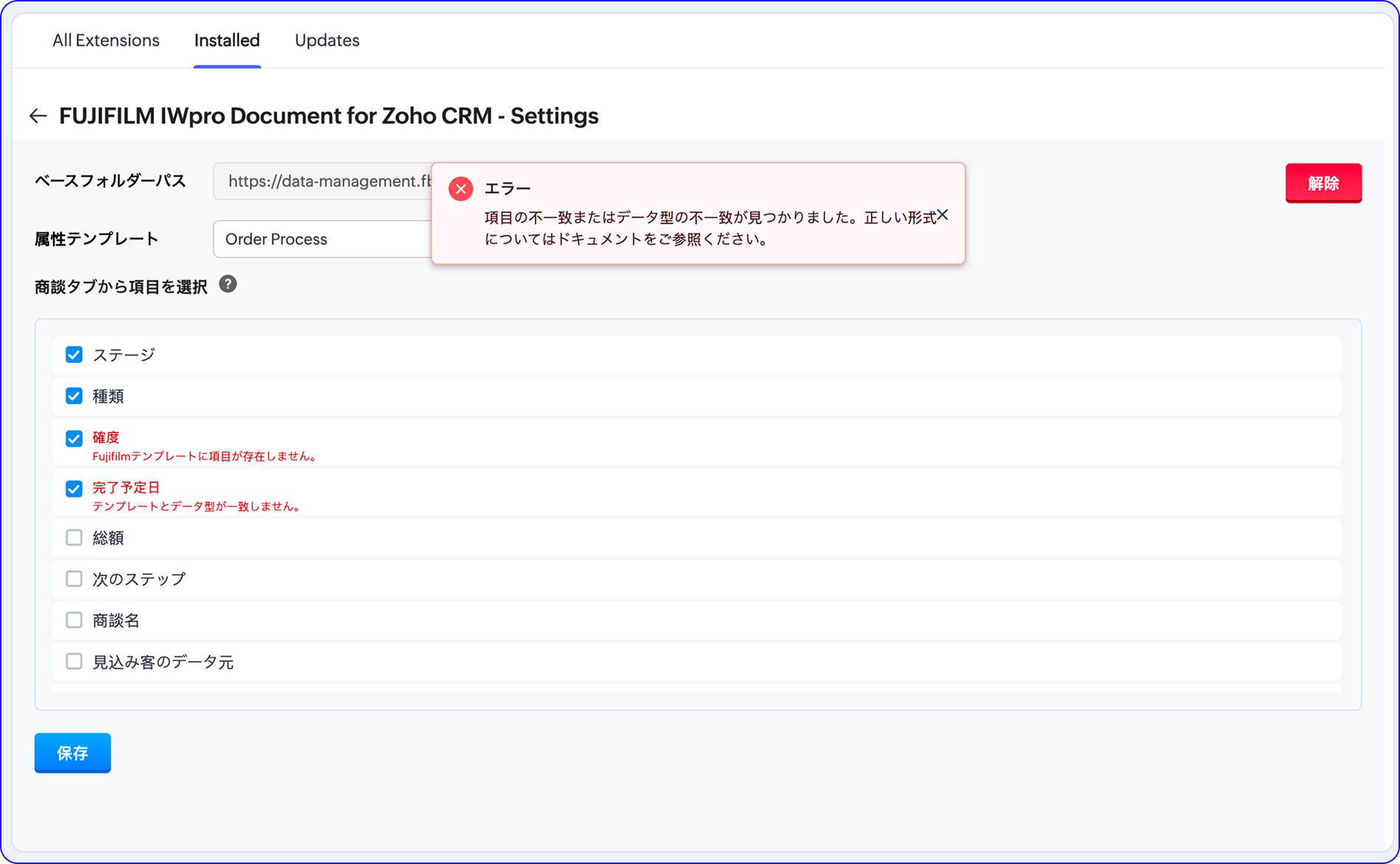Click the 確度 field label
This screenshot has height=864, width=1400.
tap(106, 437)
